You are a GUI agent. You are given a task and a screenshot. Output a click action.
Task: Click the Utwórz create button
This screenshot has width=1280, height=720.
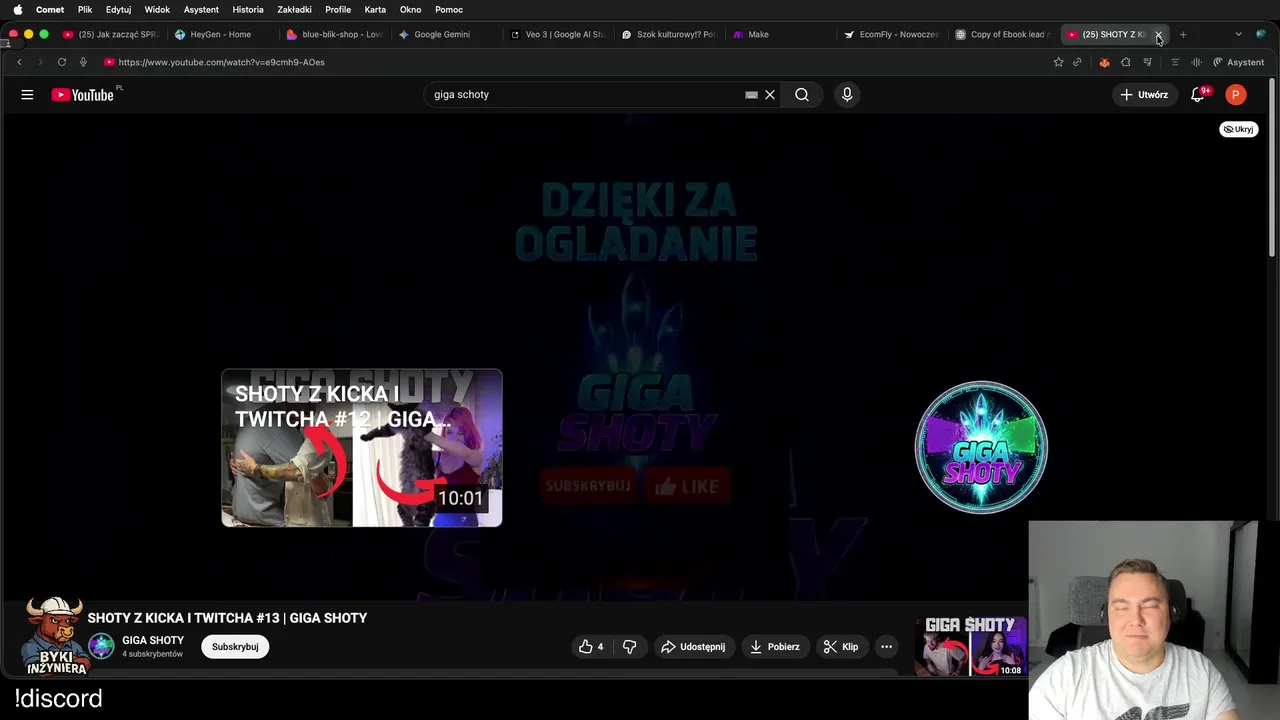(x=1144, y=94)
